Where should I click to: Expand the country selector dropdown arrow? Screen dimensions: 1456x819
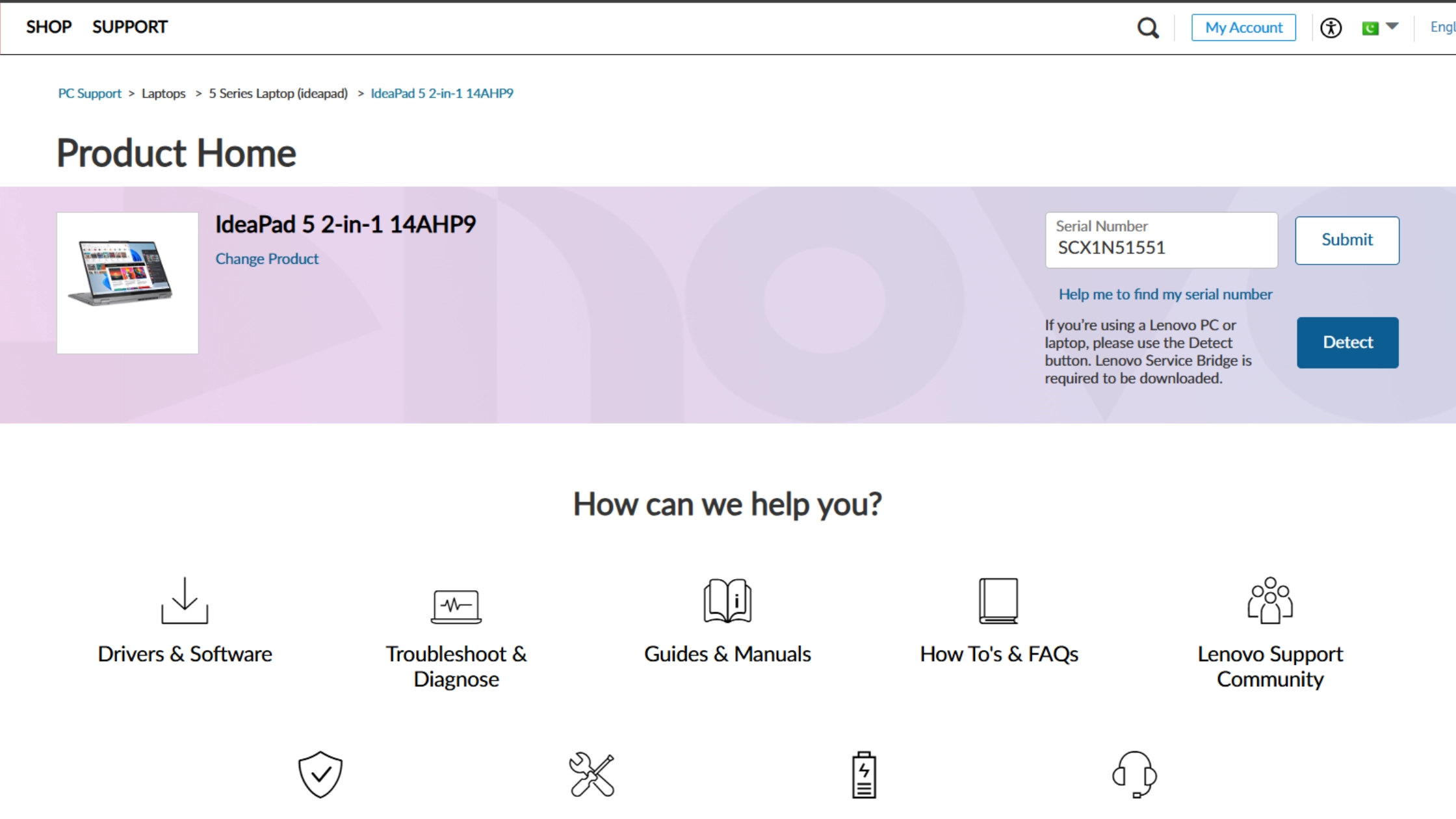1392,27
